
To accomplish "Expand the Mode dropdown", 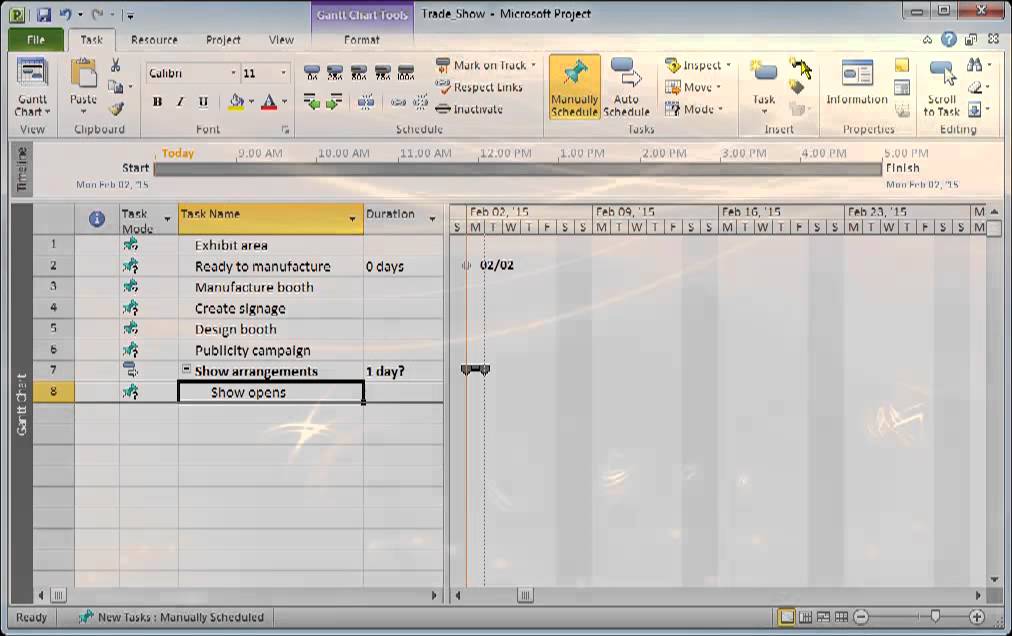I will click(x=720, y=109).
